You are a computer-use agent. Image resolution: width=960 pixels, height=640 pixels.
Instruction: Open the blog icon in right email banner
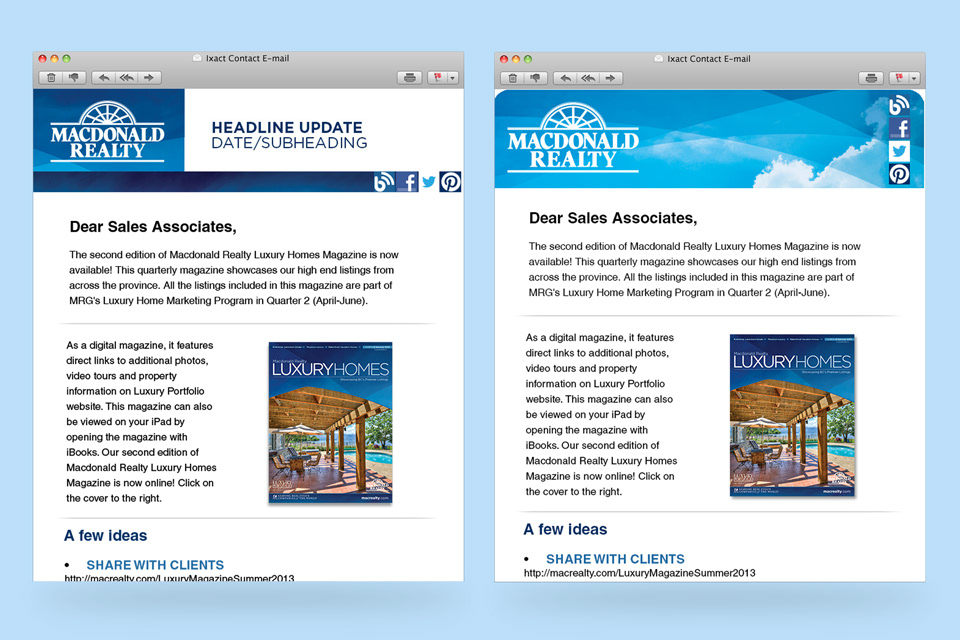click(899, 105)
